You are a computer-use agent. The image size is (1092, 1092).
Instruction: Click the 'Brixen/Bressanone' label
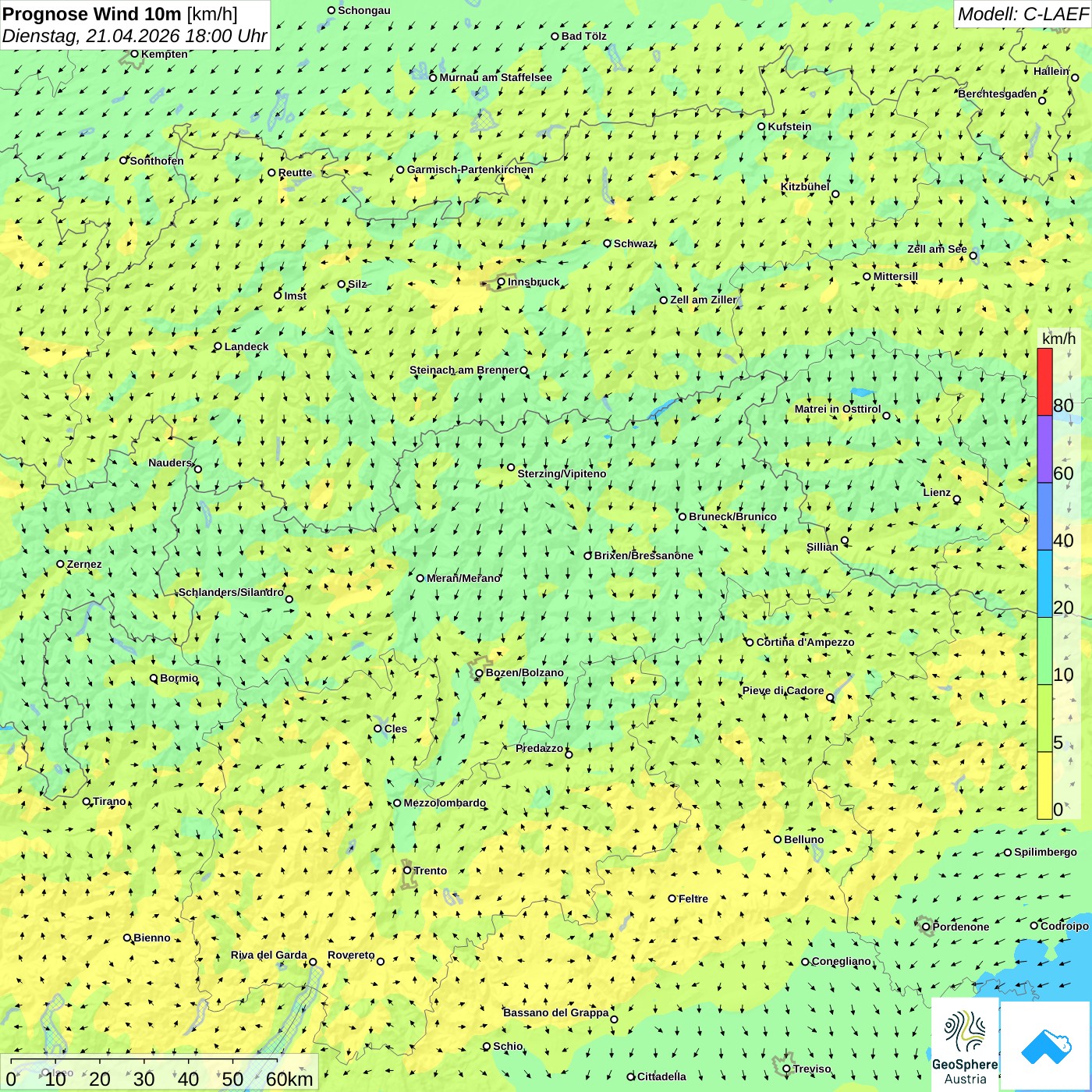pyautogui.click(x=643, y=555)
